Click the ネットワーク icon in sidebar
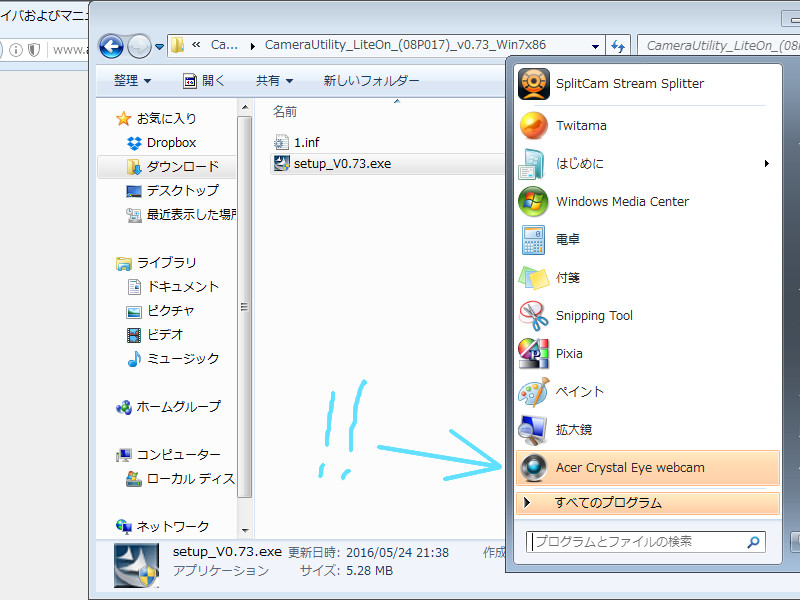This screenshot has width=800, height=600. click(x=123, y=526)
